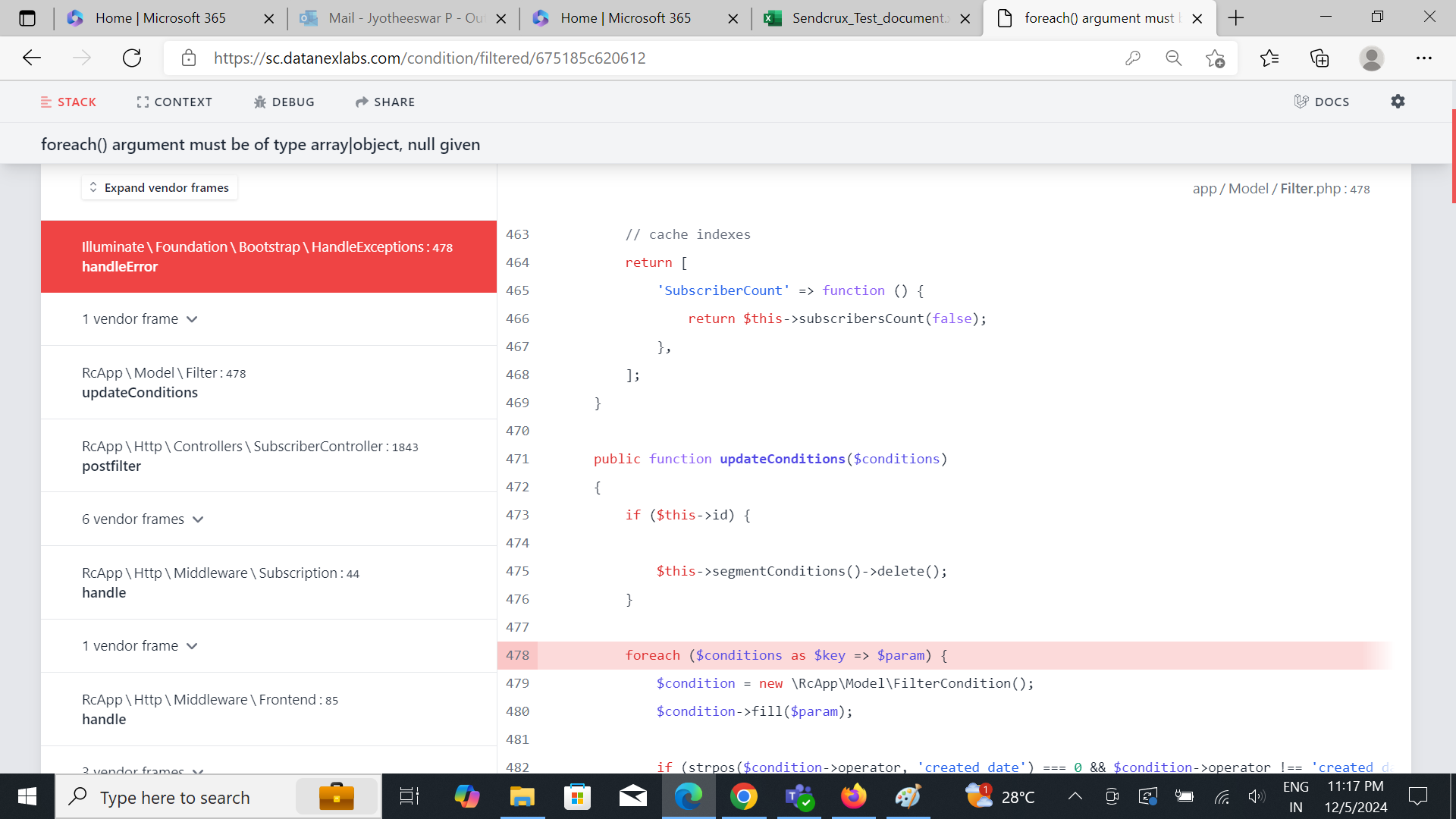Click the page vertical scrollbar
Viewport: 1456px width, 819px height.
coord(1452,156)
